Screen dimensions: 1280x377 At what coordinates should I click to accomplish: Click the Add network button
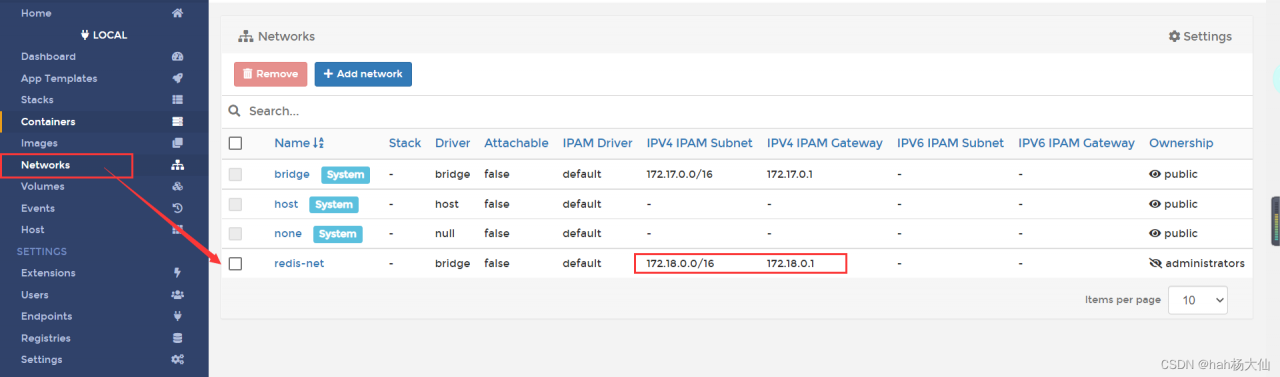(x=363, y=74)
